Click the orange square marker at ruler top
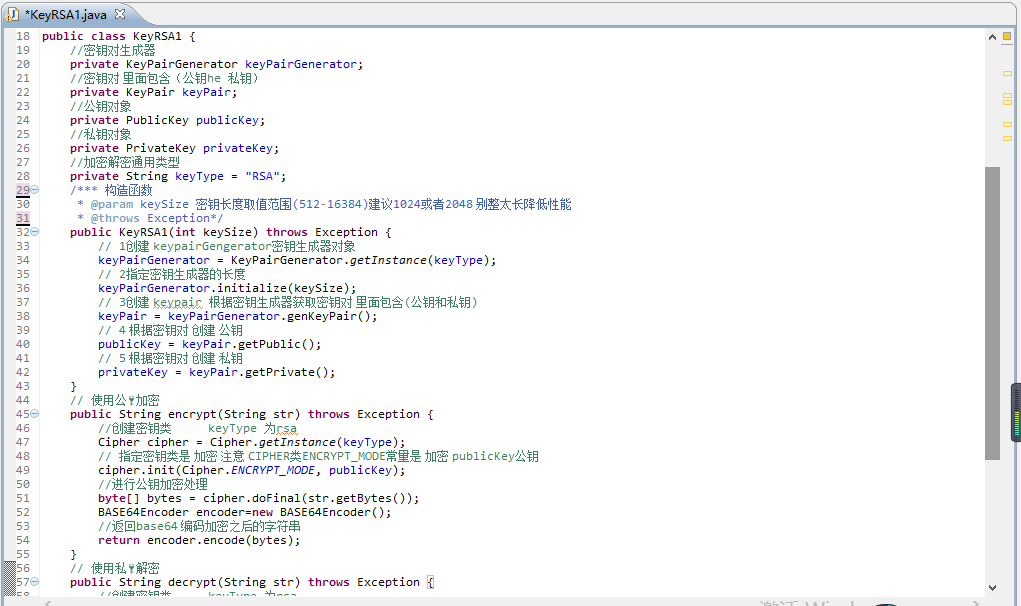Viewport: 1021px width, 606px height. (1007, 37)
